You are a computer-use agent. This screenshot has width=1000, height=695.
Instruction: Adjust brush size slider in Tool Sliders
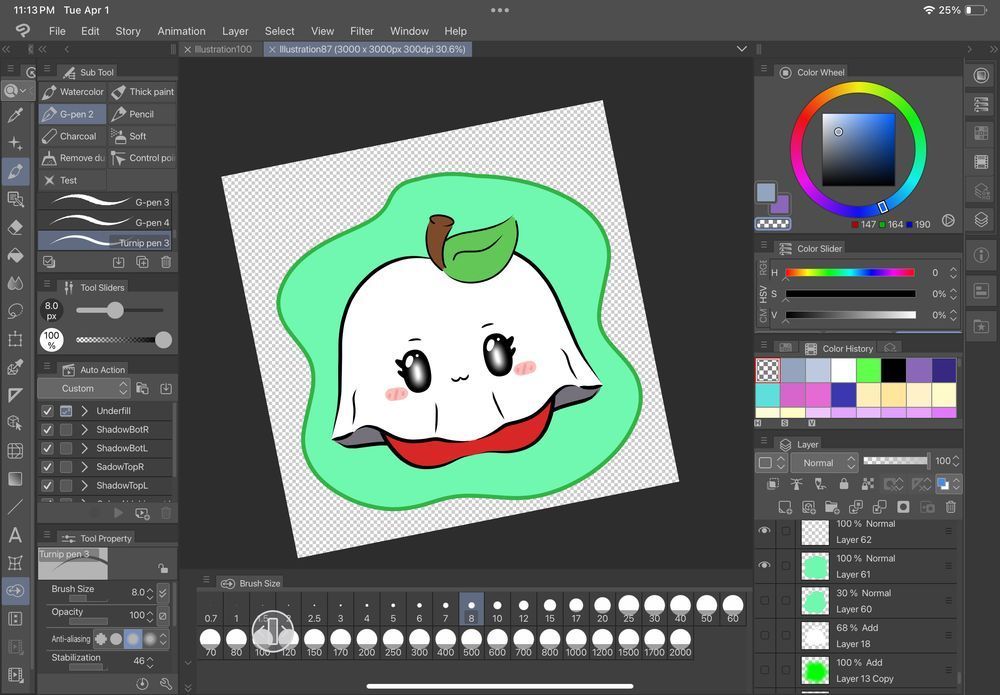pos(120,311)
